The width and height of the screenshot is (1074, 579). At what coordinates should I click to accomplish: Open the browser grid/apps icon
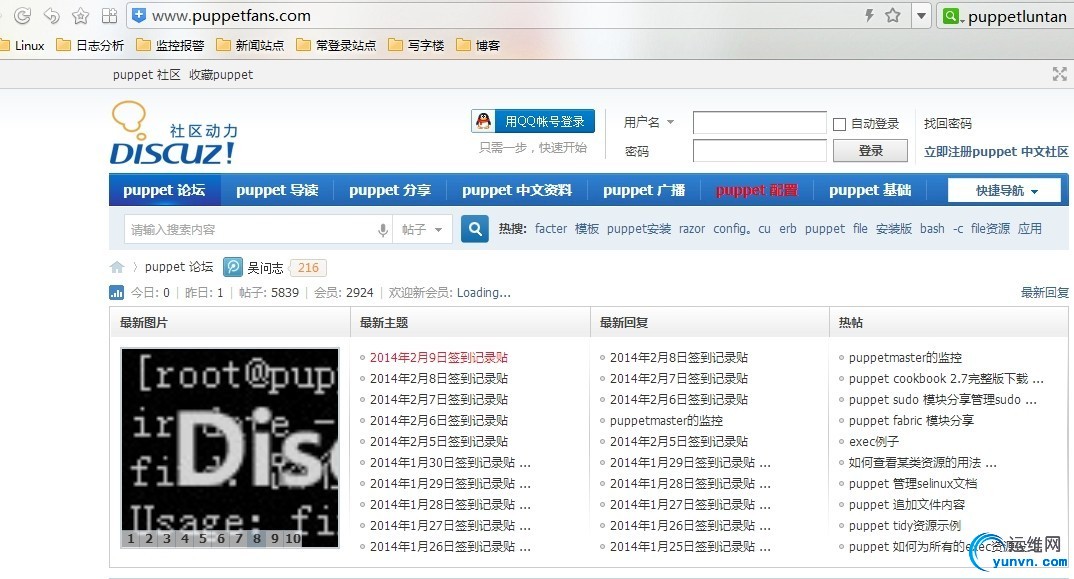pyautogui.click(x=109, y=15)
